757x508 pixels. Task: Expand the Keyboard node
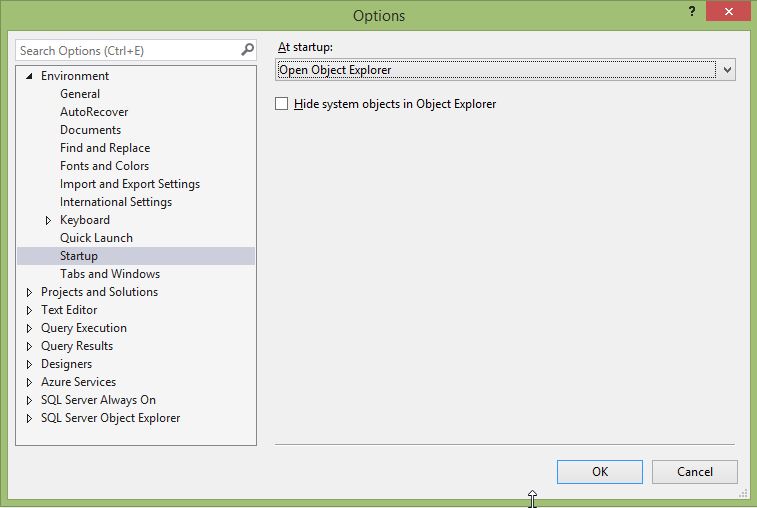coord(48,220)
